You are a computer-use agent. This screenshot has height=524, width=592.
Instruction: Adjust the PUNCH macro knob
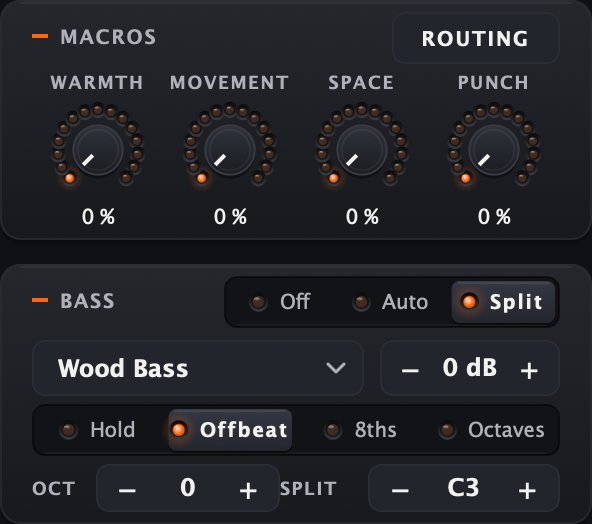coord(494,149)
